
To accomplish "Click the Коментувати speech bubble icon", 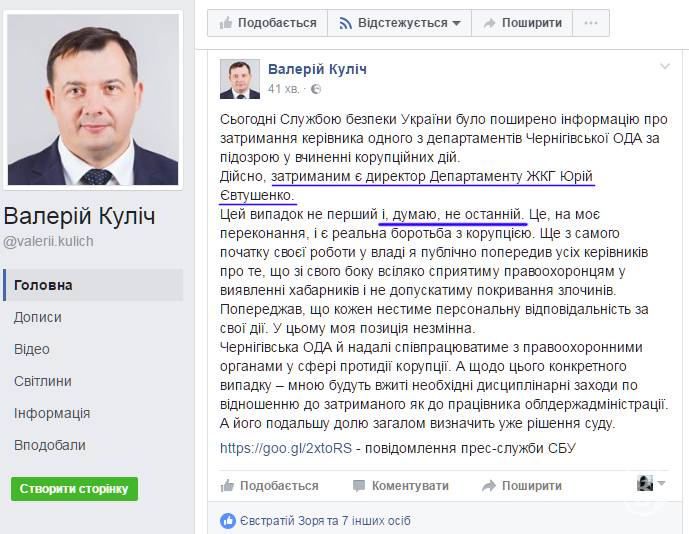I will tap(359, 486).
